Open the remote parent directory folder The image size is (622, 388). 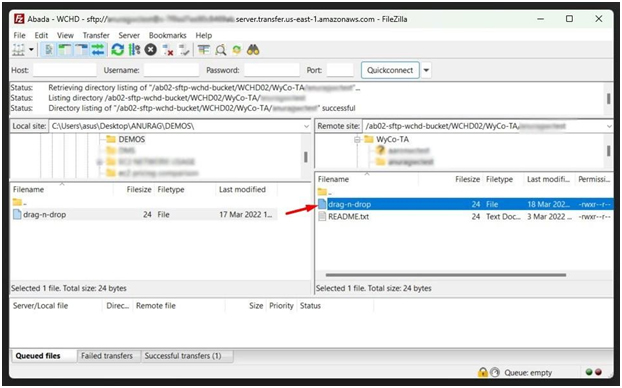[x=324, y=192]
